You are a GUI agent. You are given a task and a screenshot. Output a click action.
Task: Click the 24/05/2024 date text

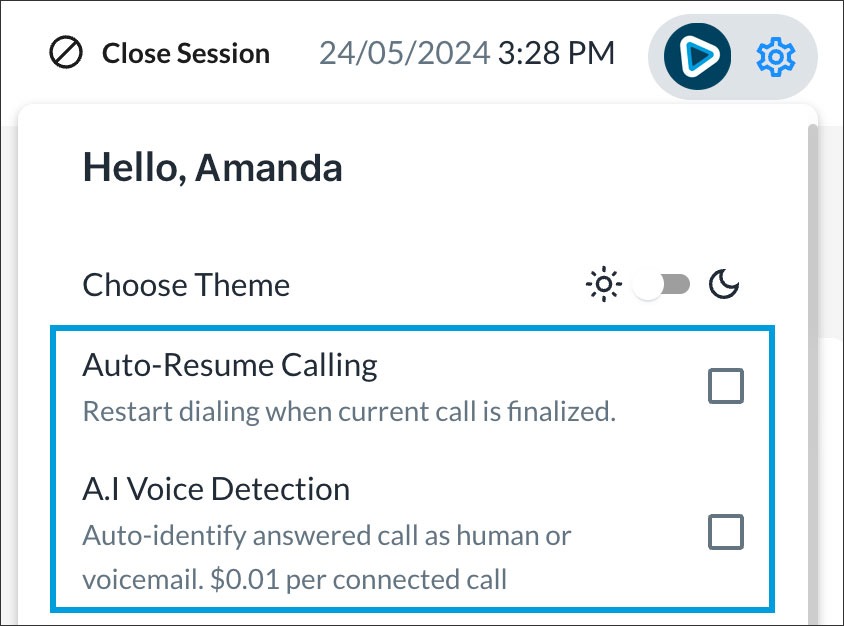pyautogui.click(x=404, y=53)
